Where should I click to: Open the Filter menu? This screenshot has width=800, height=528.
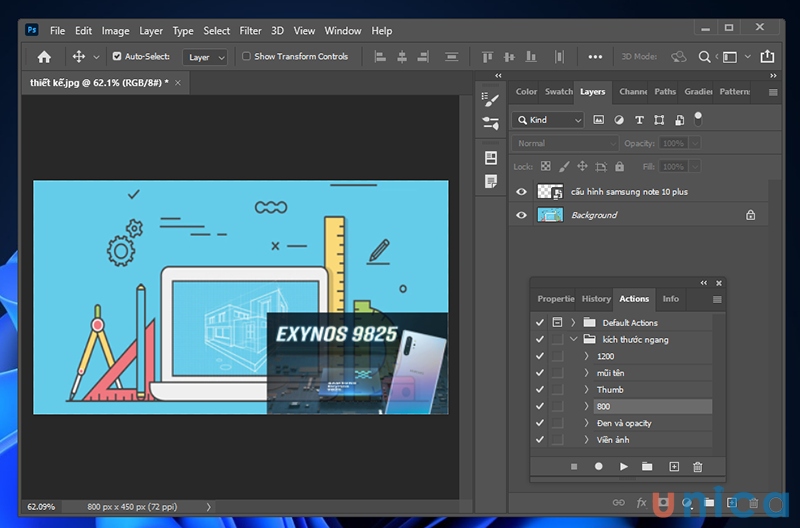click(x=251, y=31)
